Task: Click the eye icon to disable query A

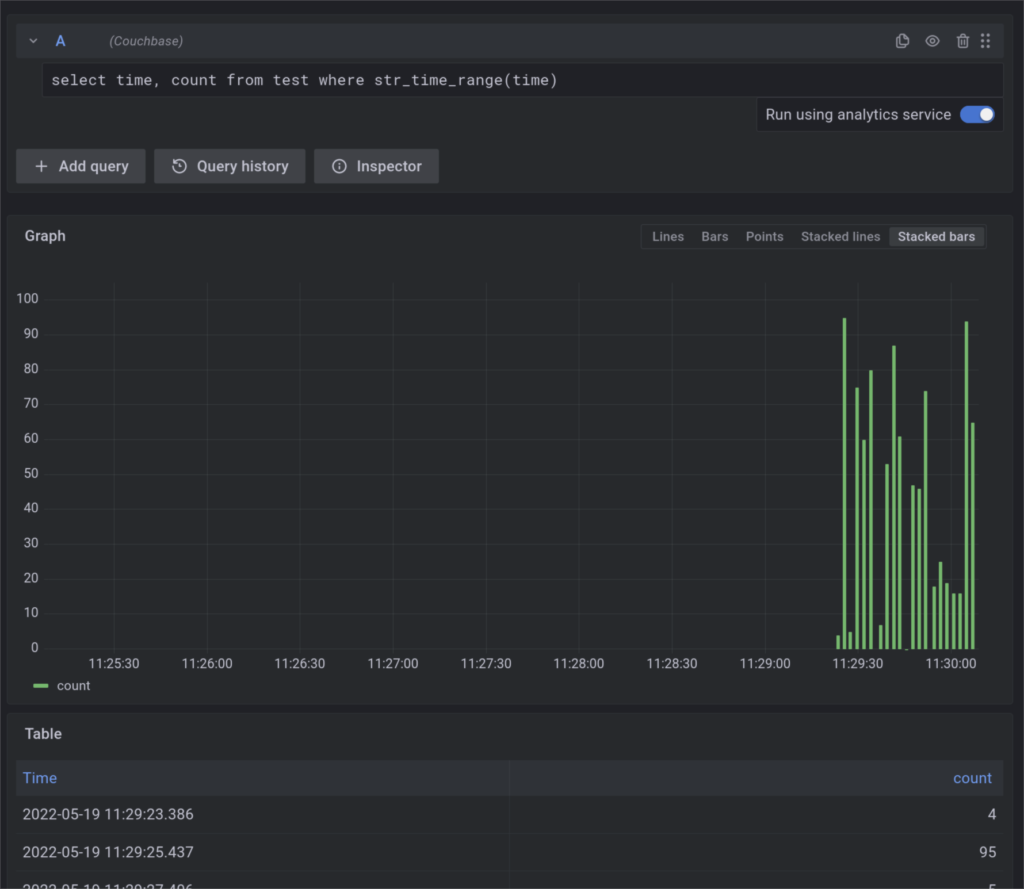Action: (x=932, y=41)
